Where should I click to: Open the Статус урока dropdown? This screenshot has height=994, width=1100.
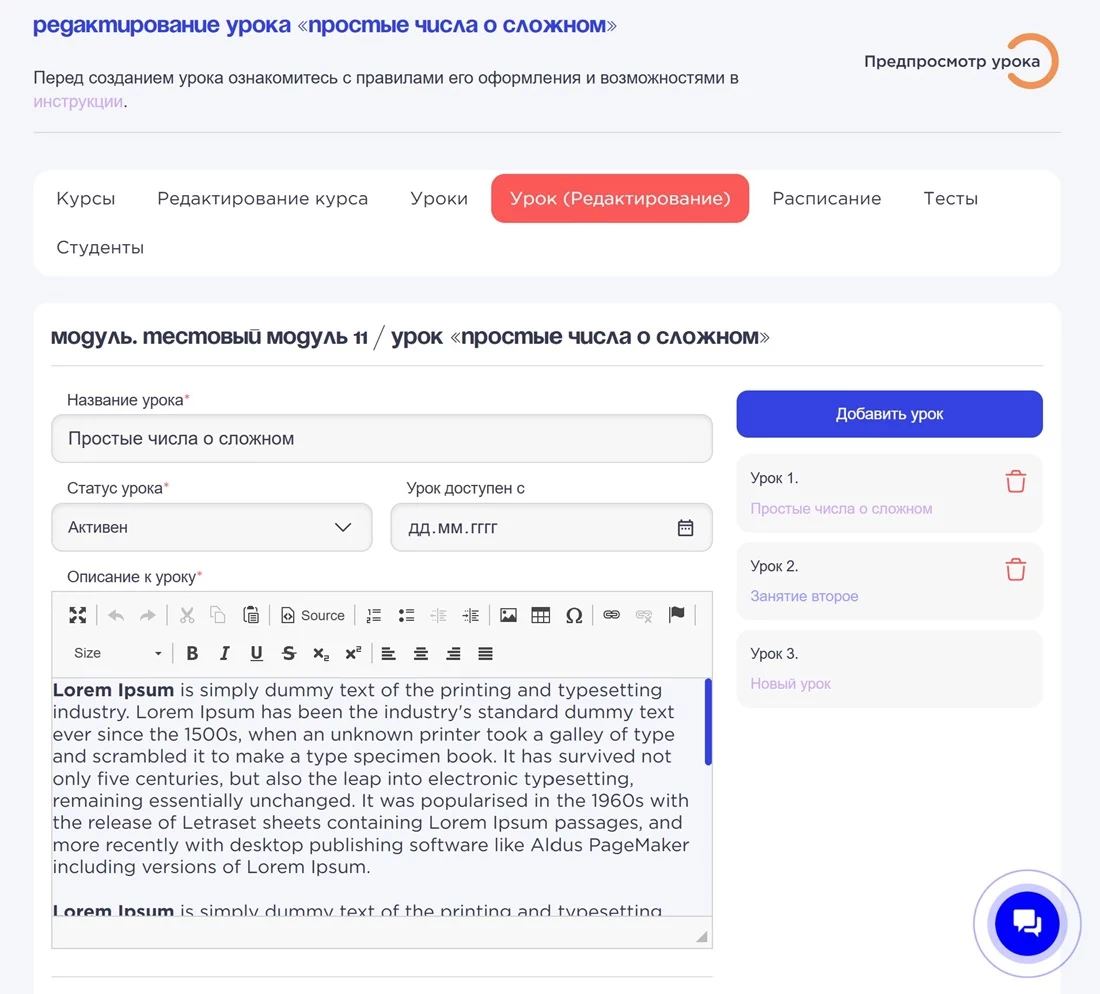click(x=211, y=527)
